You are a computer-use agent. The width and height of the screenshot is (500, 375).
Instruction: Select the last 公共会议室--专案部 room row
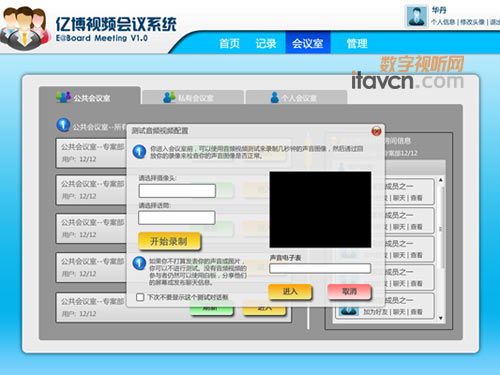pyautogui.click(x=173, y=307)
